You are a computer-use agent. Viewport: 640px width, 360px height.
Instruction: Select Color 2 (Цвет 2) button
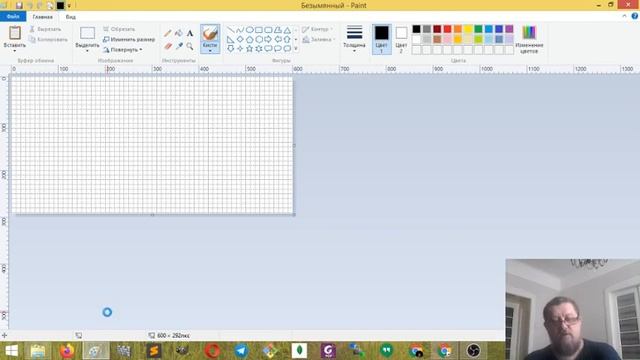(x=401, y=39)
